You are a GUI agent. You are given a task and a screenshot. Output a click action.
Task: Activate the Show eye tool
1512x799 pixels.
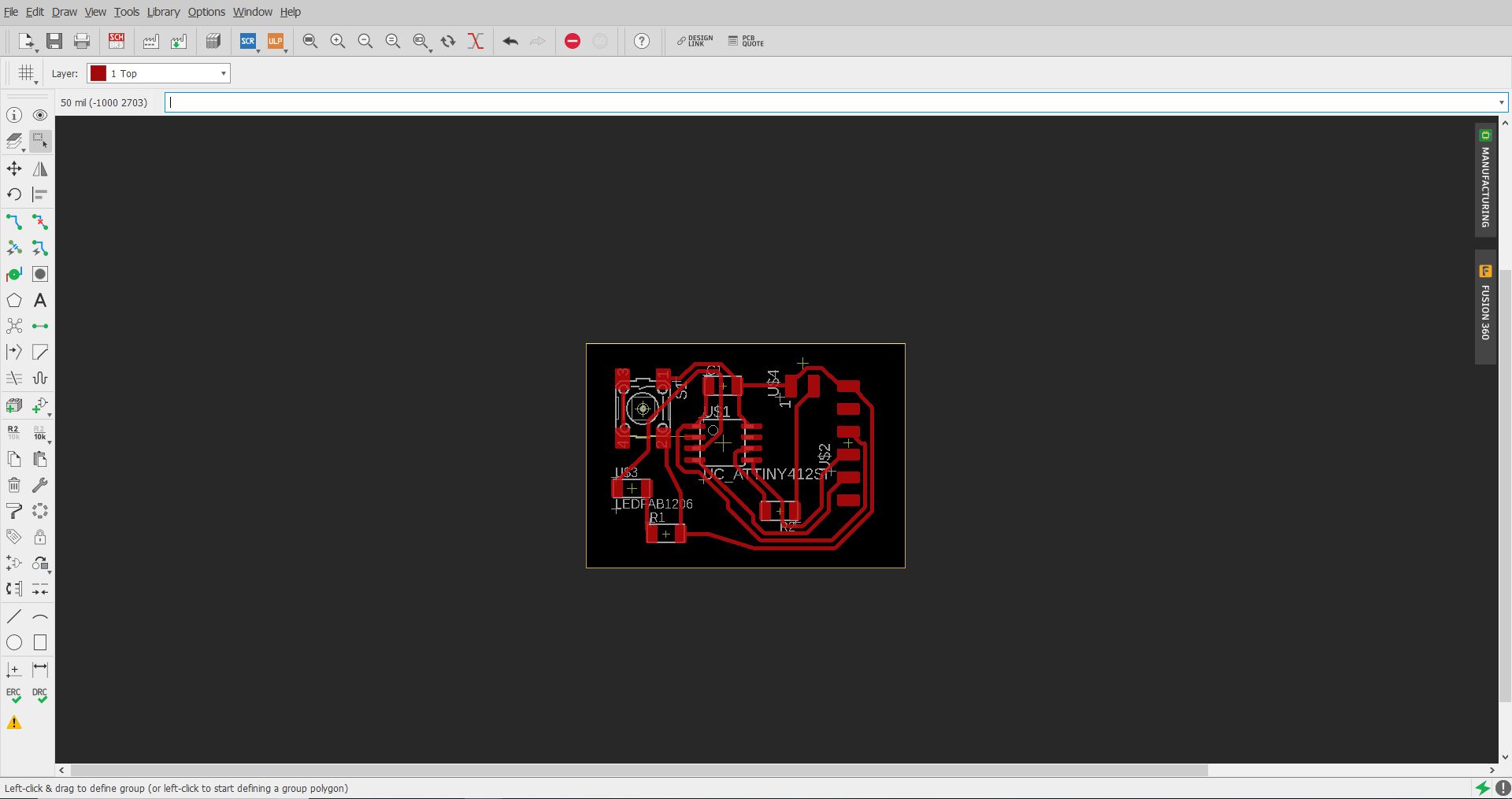pos(40,115)
